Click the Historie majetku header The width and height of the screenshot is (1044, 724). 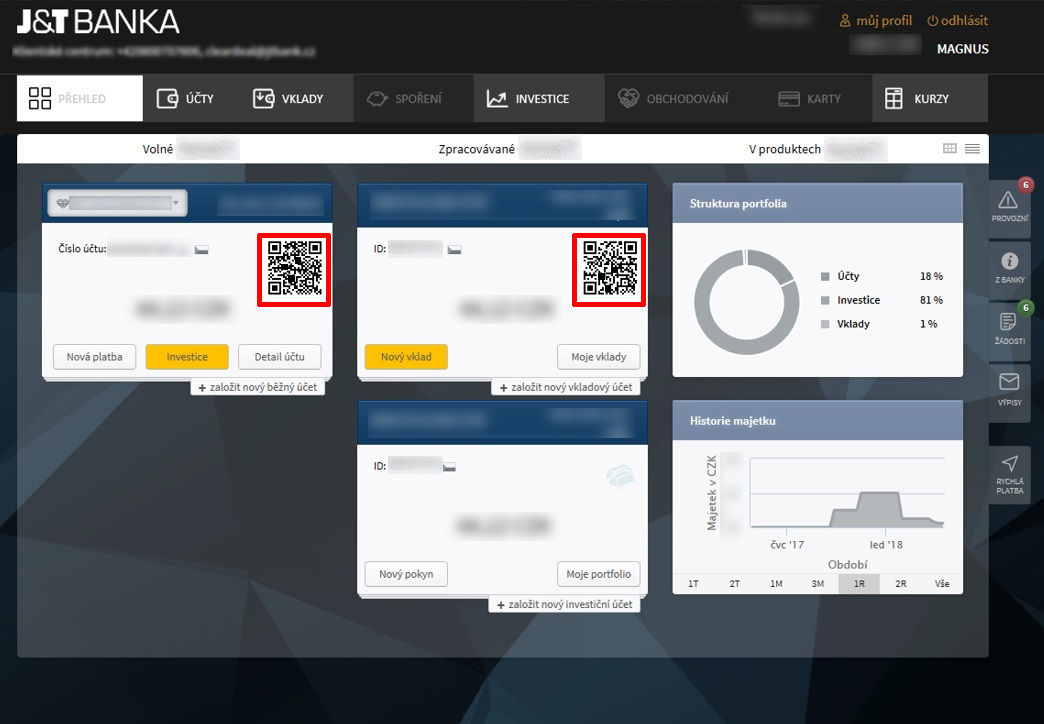click(x=818, y=420)
